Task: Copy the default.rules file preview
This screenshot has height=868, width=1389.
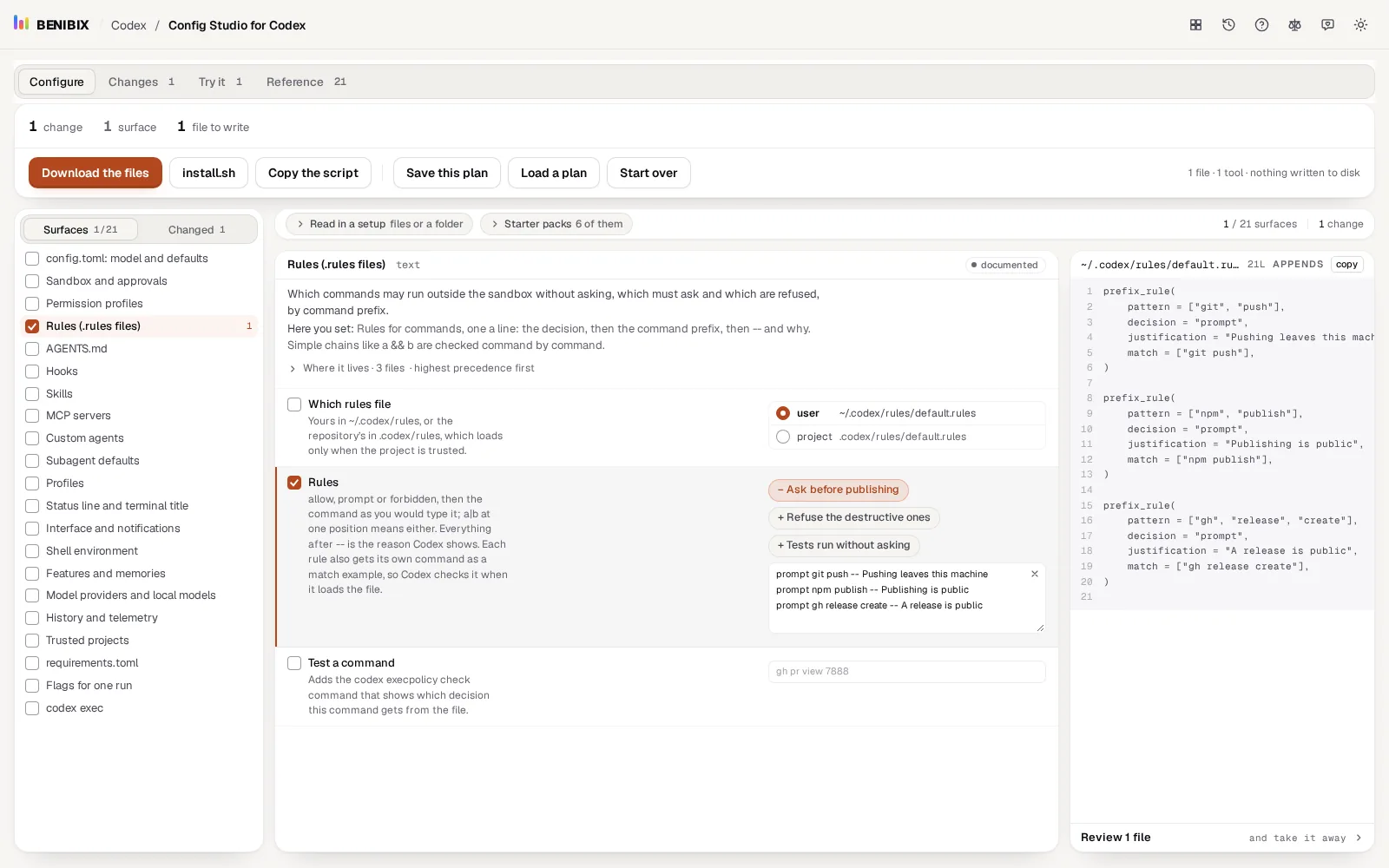Action: (1346, 265)
